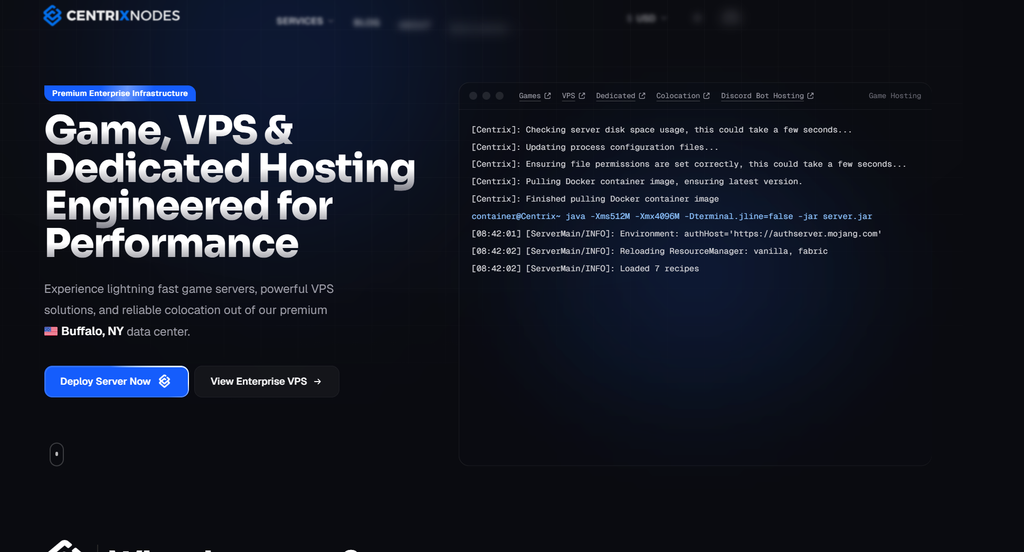Open the Blog nav link
The image size is (1024, 552).
coord(366,23)
